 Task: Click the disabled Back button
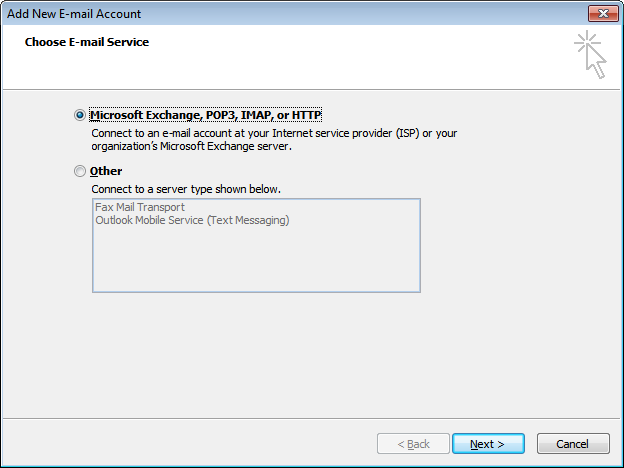coord(413,444)
